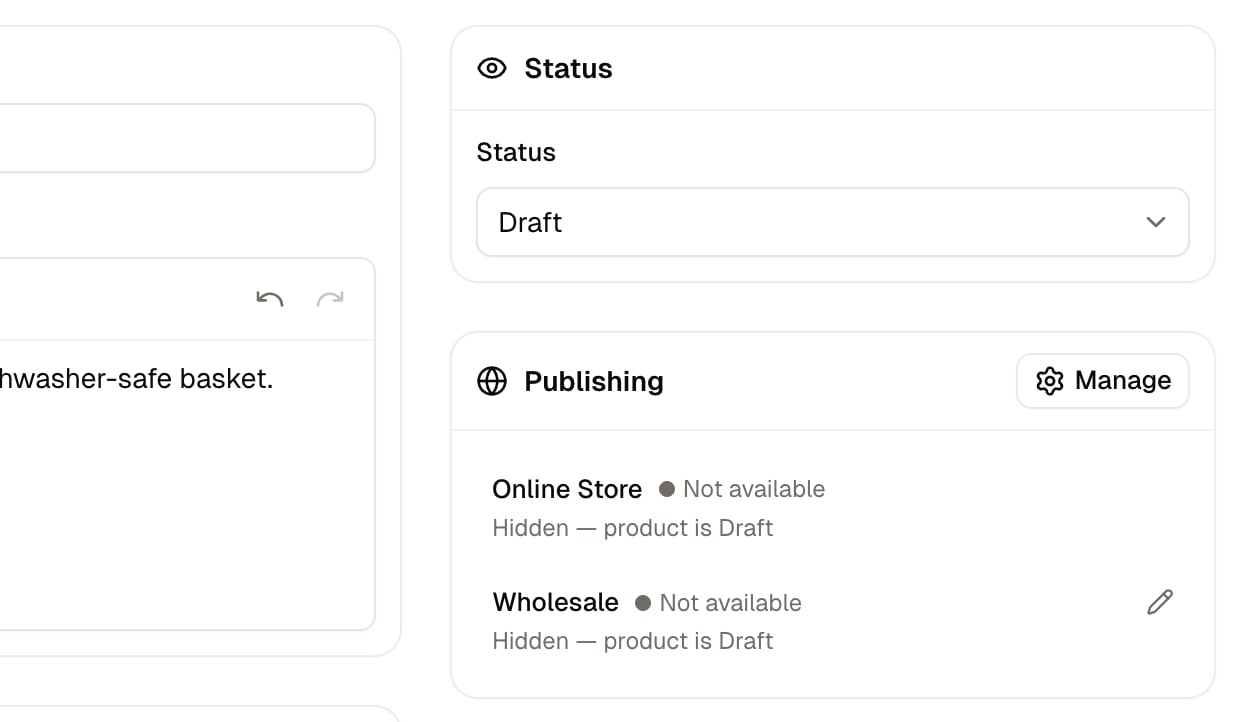The image size is (1252, 722).
Task: Open the Manage publishing settings button
Action: pyautogui.click(x=1103, y=381)
